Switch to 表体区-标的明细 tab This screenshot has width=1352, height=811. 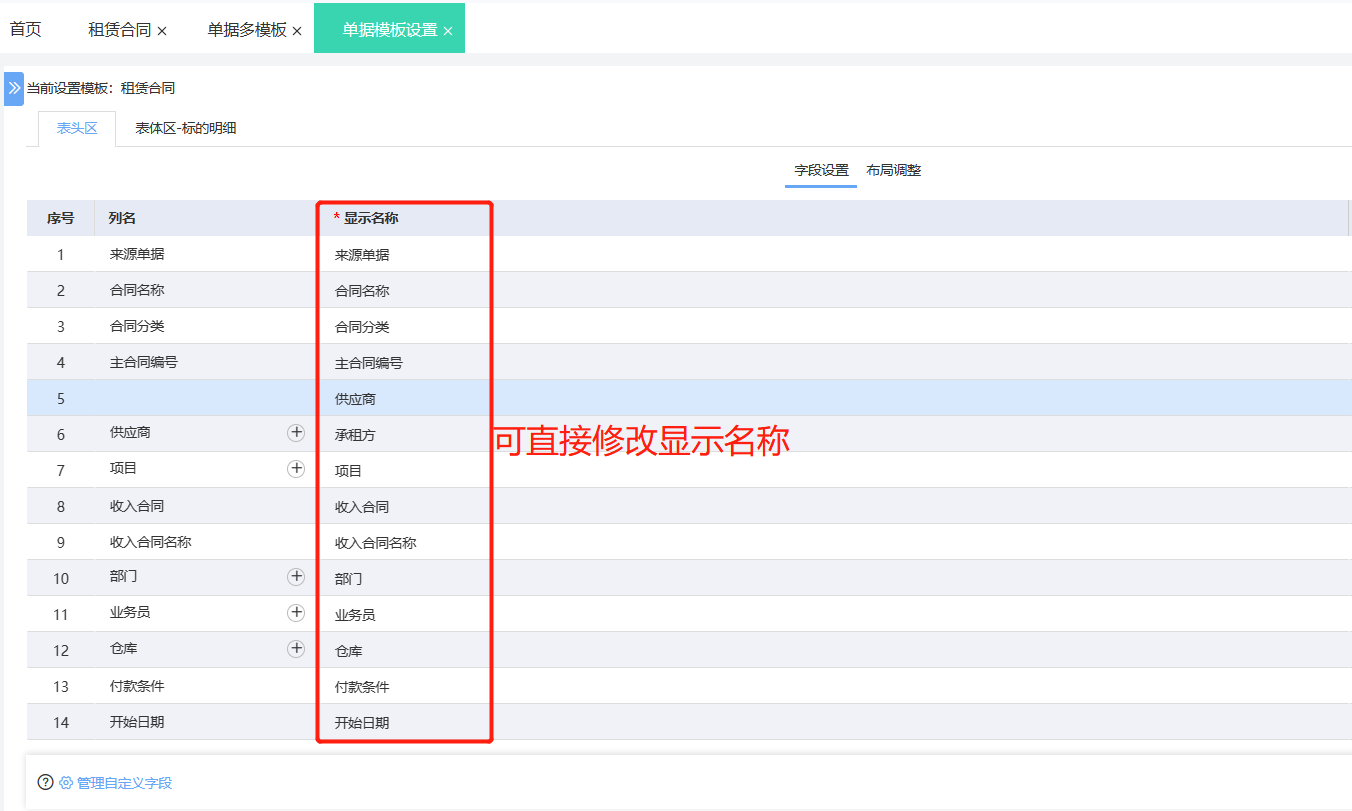click(186, 128)
